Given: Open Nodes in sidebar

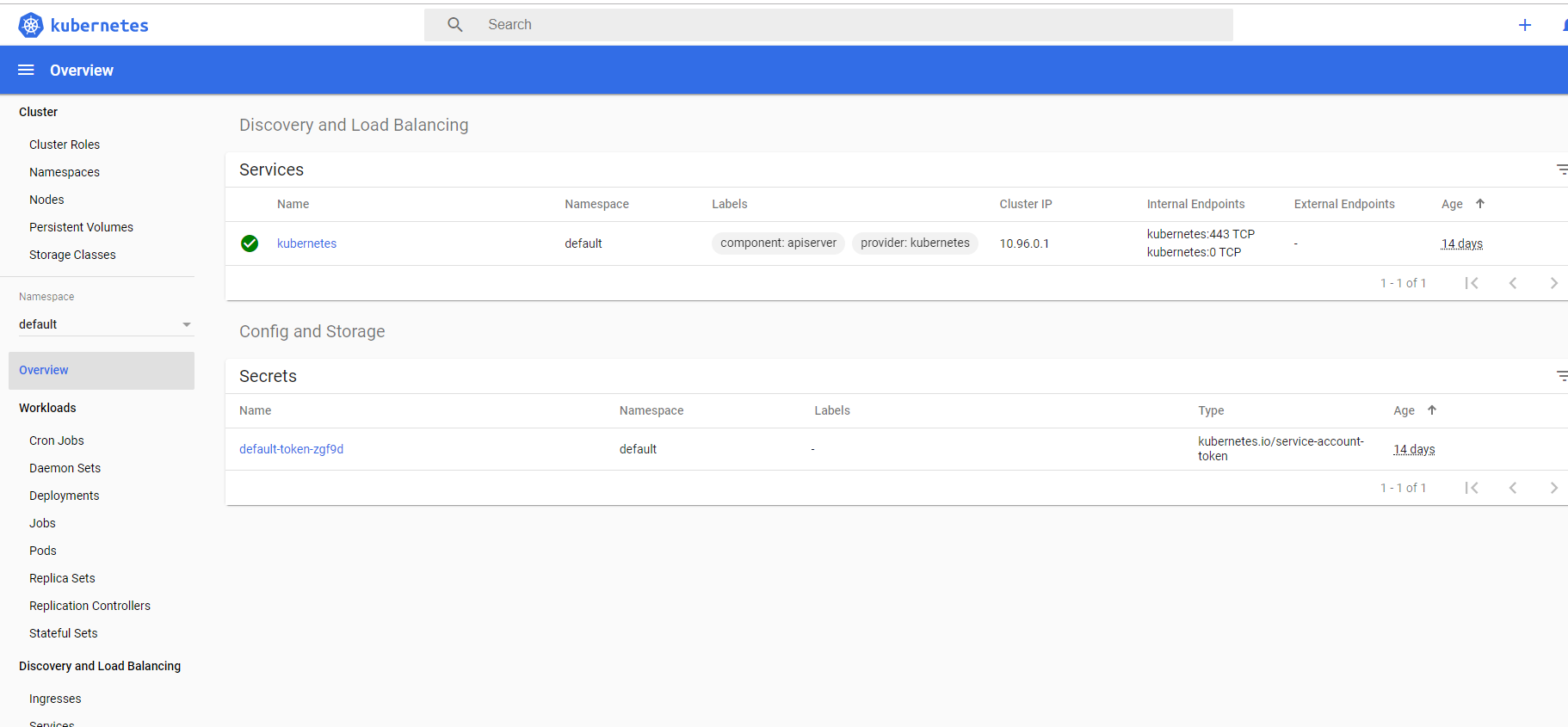Looking at the screenshot, I should point(46,200).
